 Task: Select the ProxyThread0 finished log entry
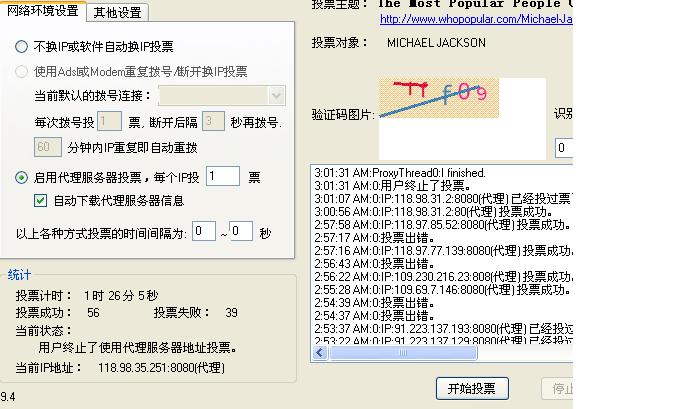[399, 173]
